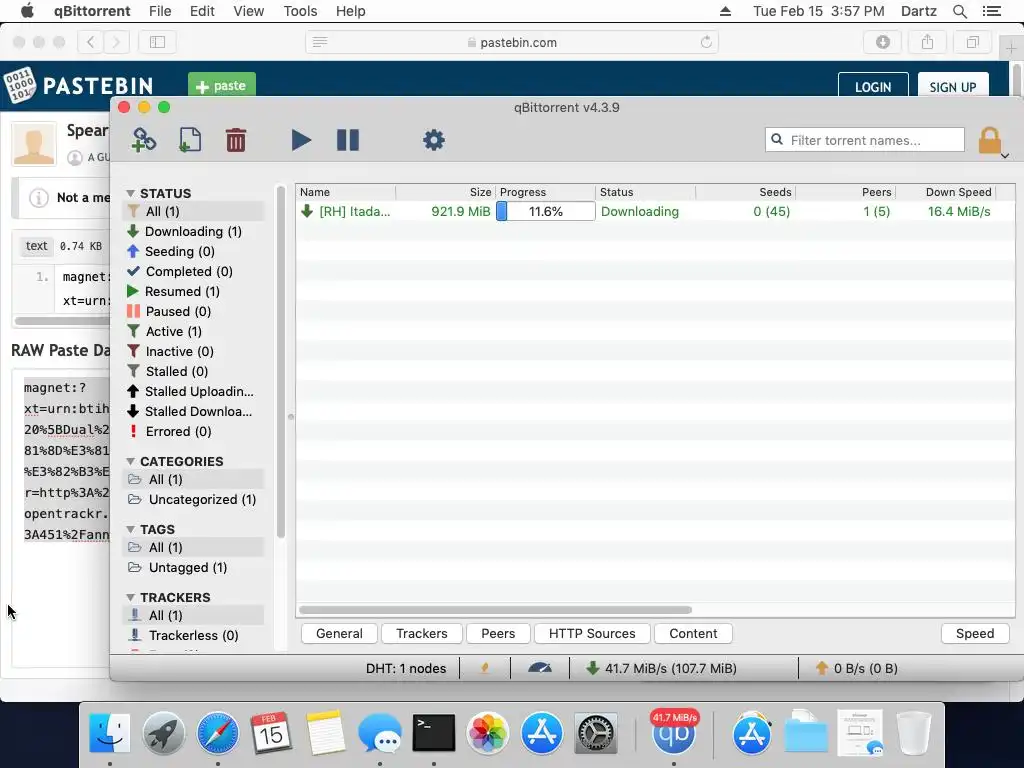The image size is (1024, 768).
Task: Select the Errored (0) status filter
Action: 193,431
